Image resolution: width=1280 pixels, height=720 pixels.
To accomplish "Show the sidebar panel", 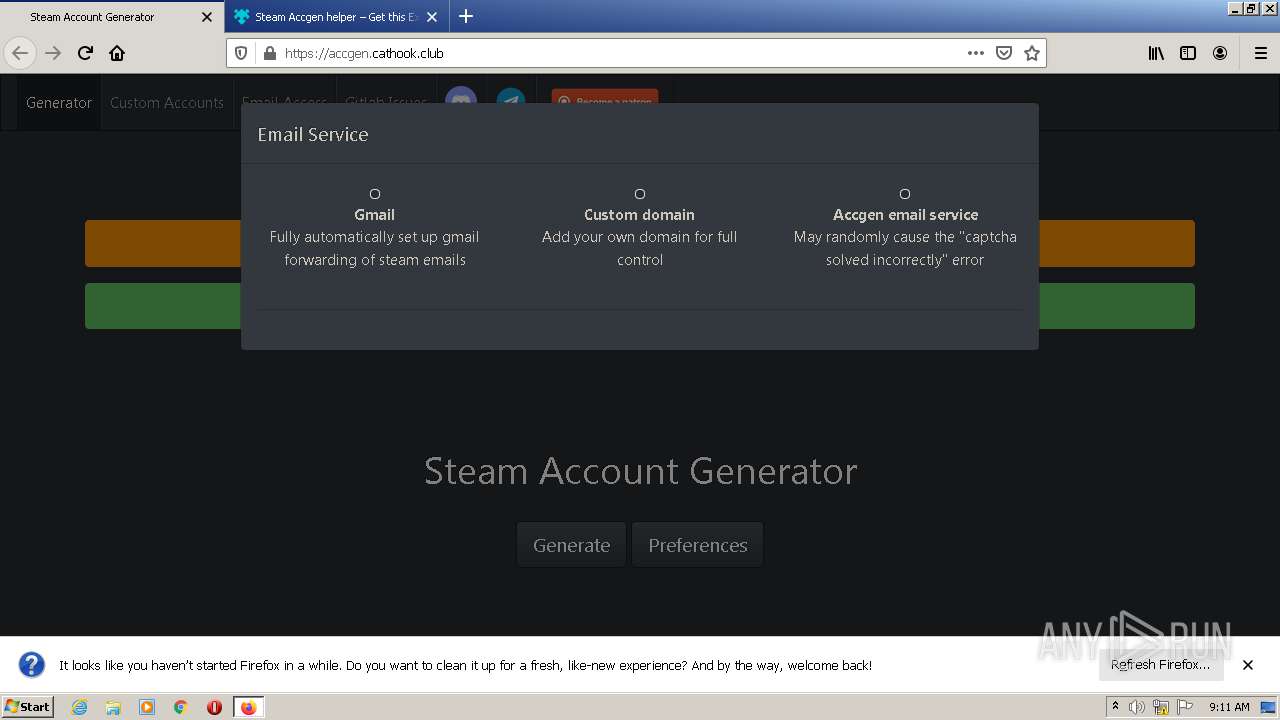I will tap(1188, 53).
